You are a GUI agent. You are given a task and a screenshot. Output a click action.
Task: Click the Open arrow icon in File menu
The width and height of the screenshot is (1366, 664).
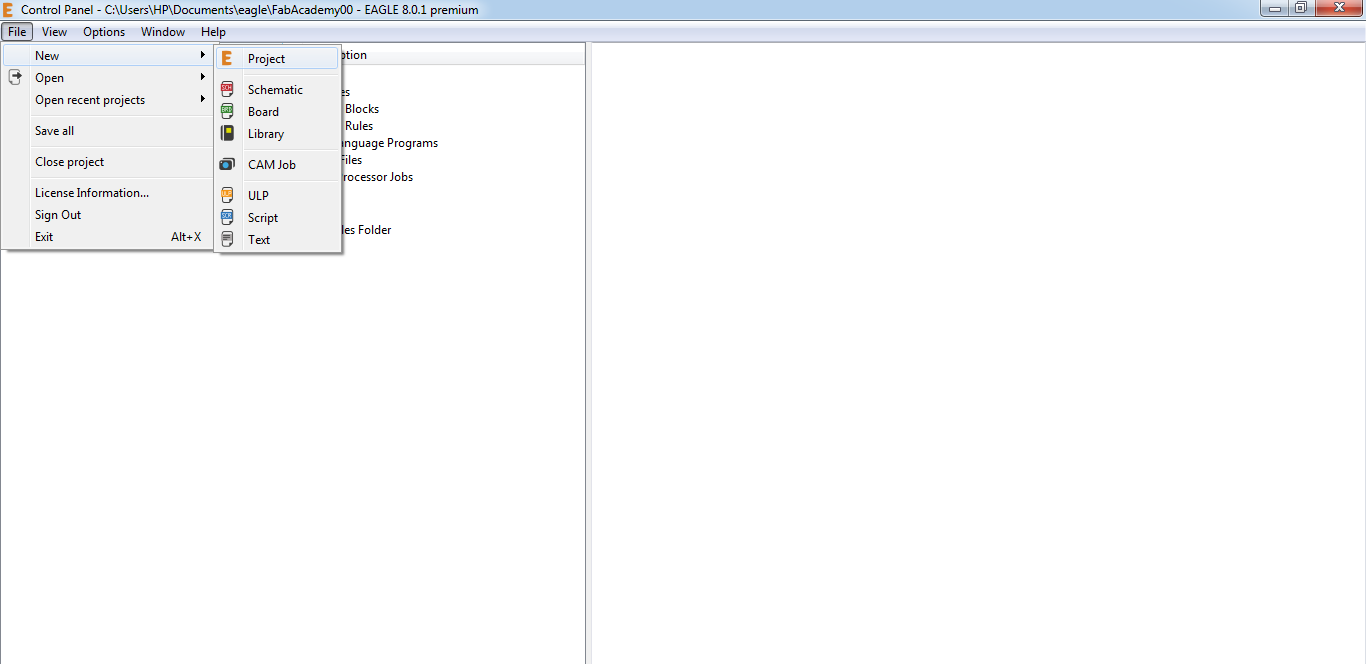point(15,77)
